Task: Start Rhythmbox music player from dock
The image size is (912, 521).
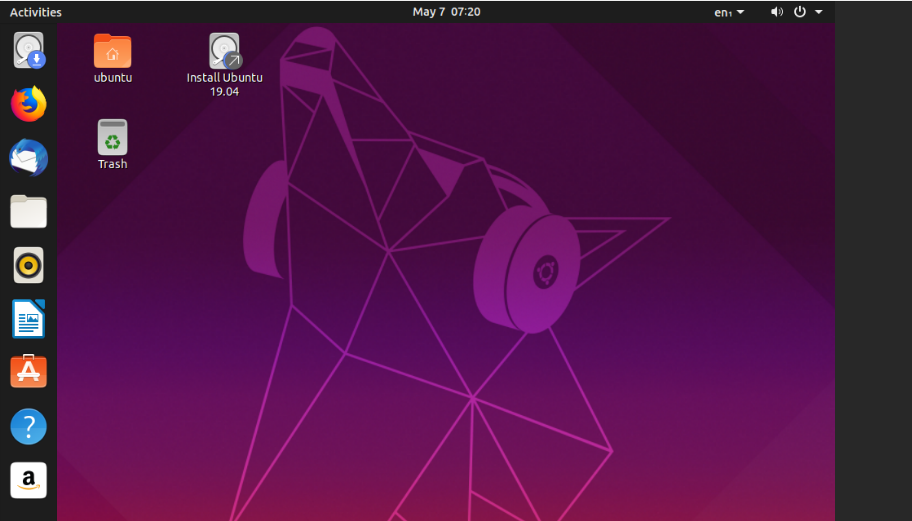Action: (29, 265)
